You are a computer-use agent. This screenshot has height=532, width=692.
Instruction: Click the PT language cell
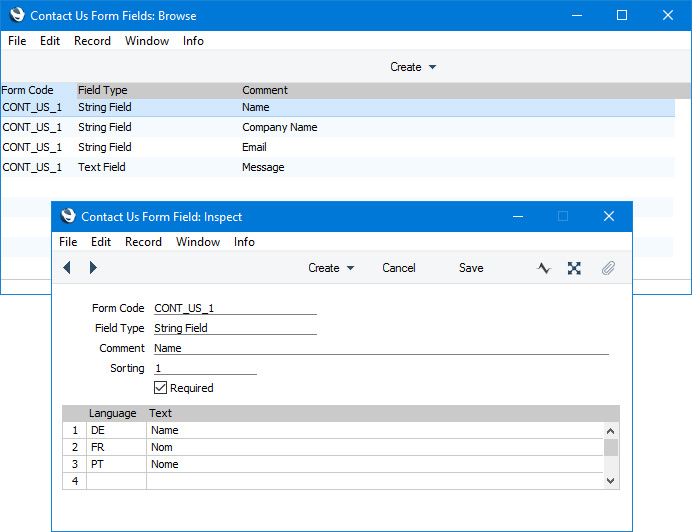tap(117, 464)
